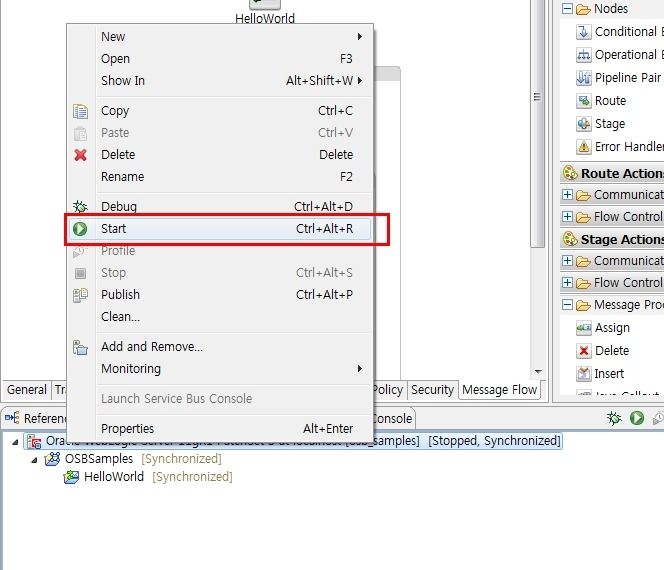This screenshot has width=664, height=570.
Task: Expand Communication folder under Stage Actions
Action: click(567, 261)
